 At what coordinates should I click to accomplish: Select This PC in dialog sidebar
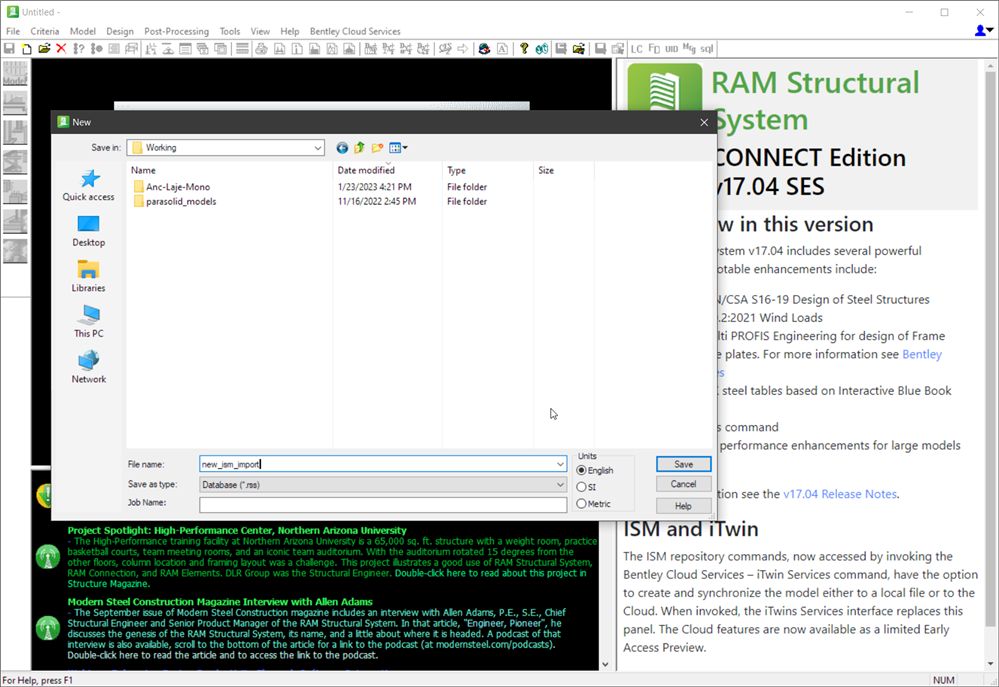pyautogui.click(x=89, y=322)
